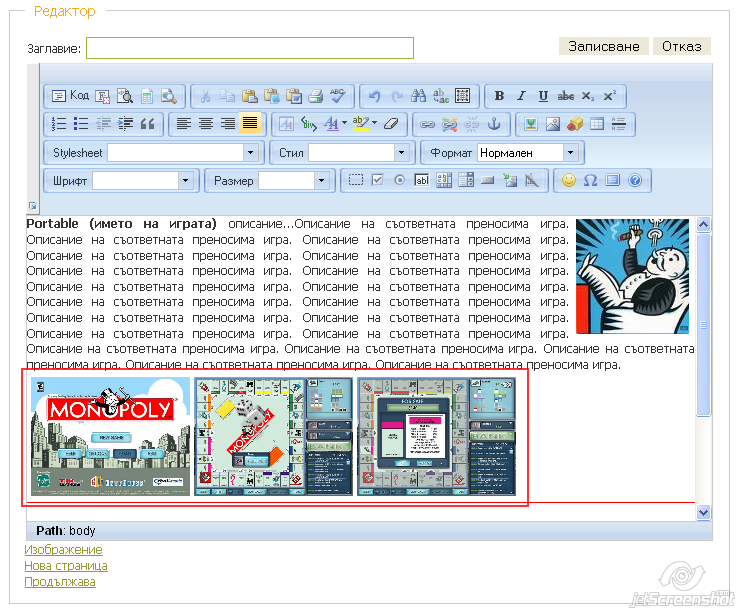The image size is (740, 613).
Task: Toggle right alignment
Action: click(x=228, y=124)
